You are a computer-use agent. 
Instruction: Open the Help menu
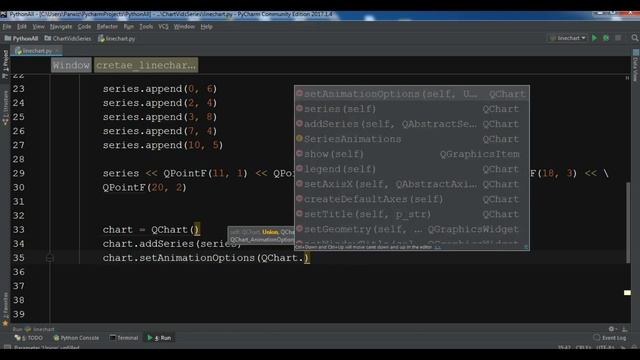tap(206, 27)
